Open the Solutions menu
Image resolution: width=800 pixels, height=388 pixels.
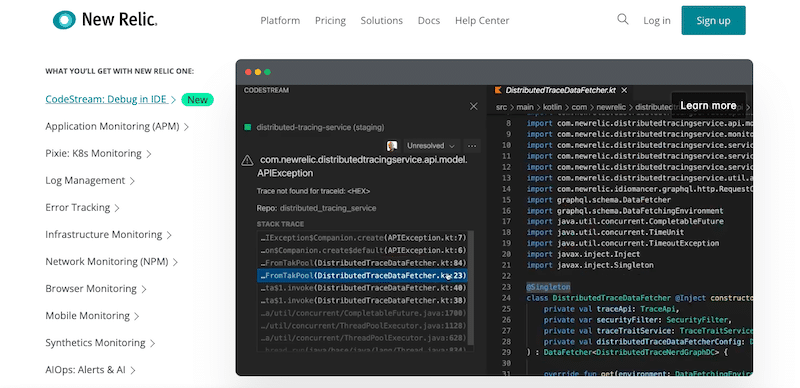coord(382,20)
